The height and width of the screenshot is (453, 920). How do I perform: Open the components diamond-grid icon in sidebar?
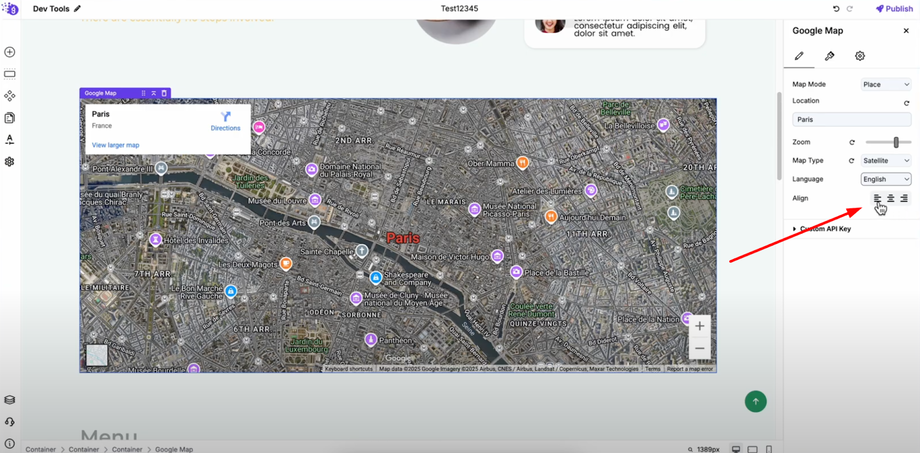pos(9,96)
